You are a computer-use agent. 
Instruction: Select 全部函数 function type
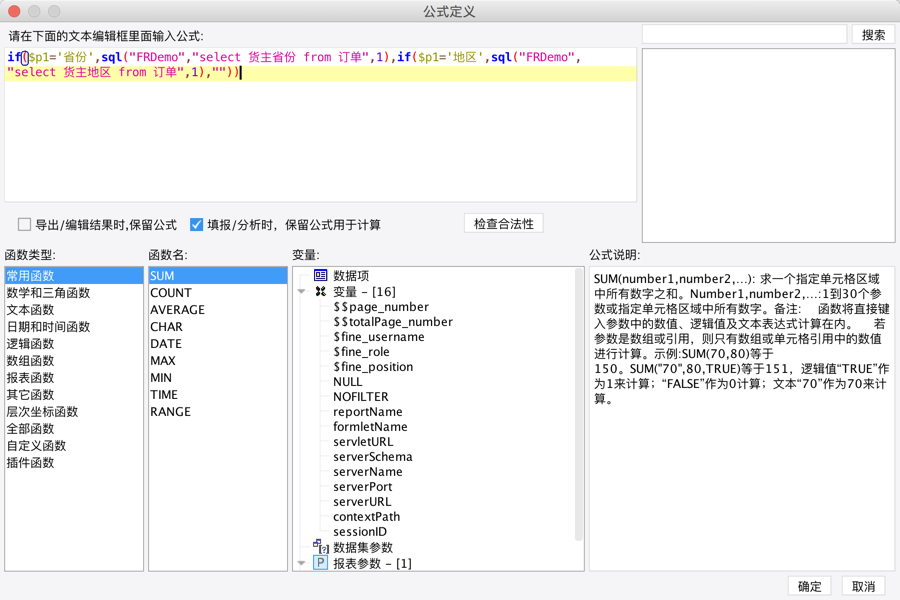click(x=74, y=428)
